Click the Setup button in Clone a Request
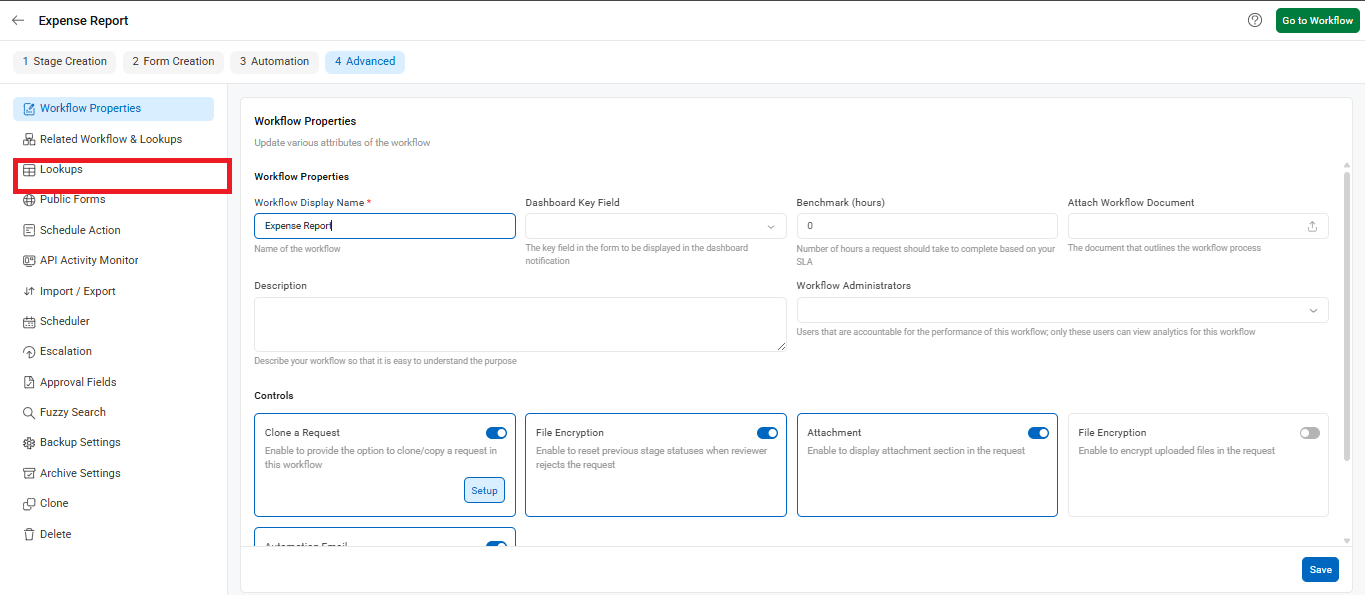Screen dimensions: 1365x595 point(484,491)
